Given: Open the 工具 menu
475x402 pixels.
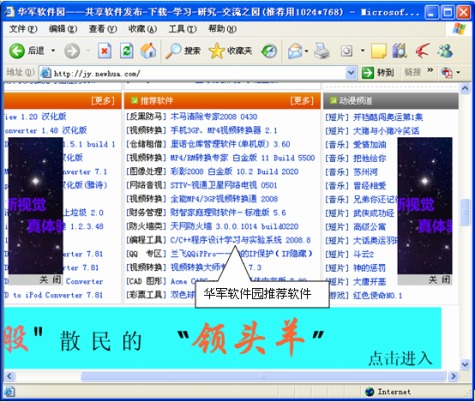Looking at the screenshot, I should coord(182,29).
